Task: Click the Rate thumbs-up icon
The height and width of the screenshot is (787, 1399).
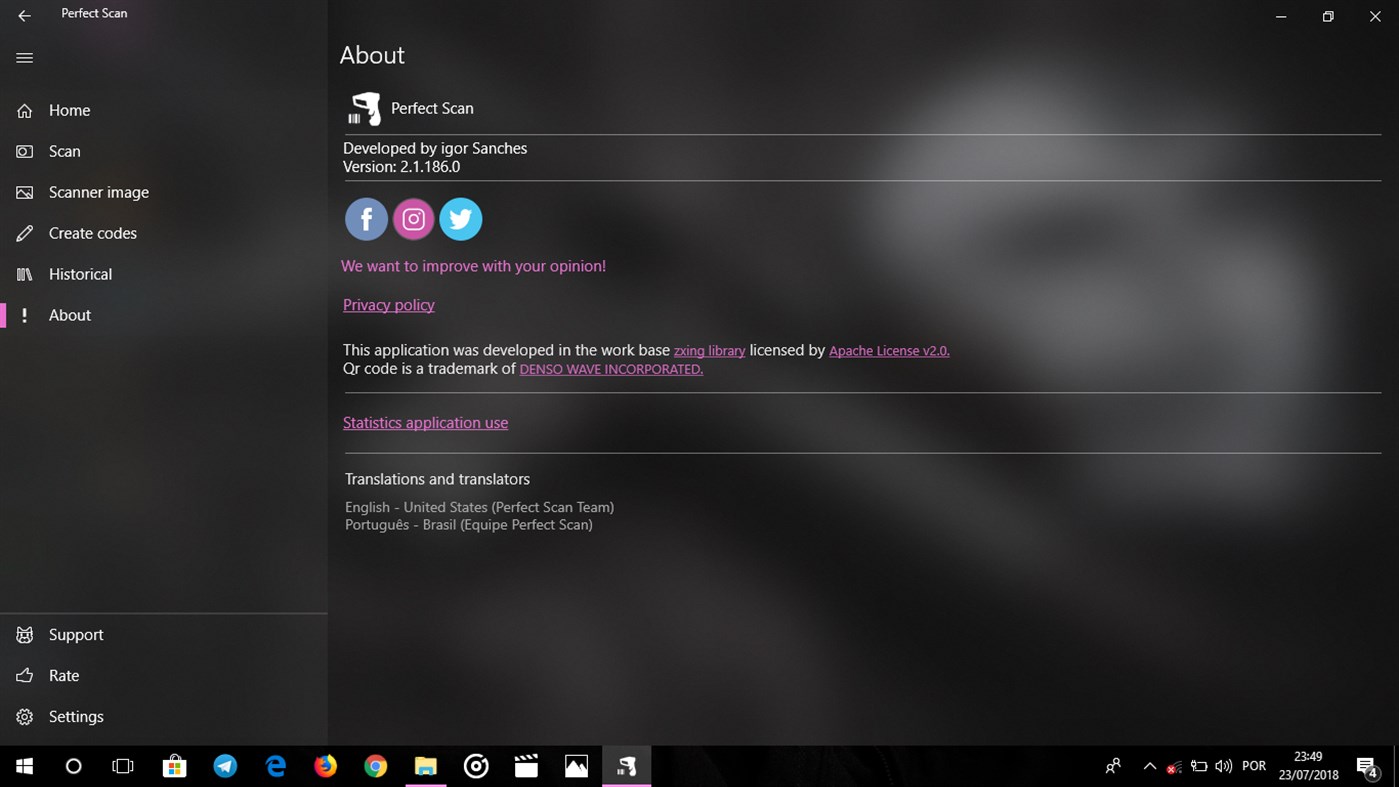Action: [24, 675]
